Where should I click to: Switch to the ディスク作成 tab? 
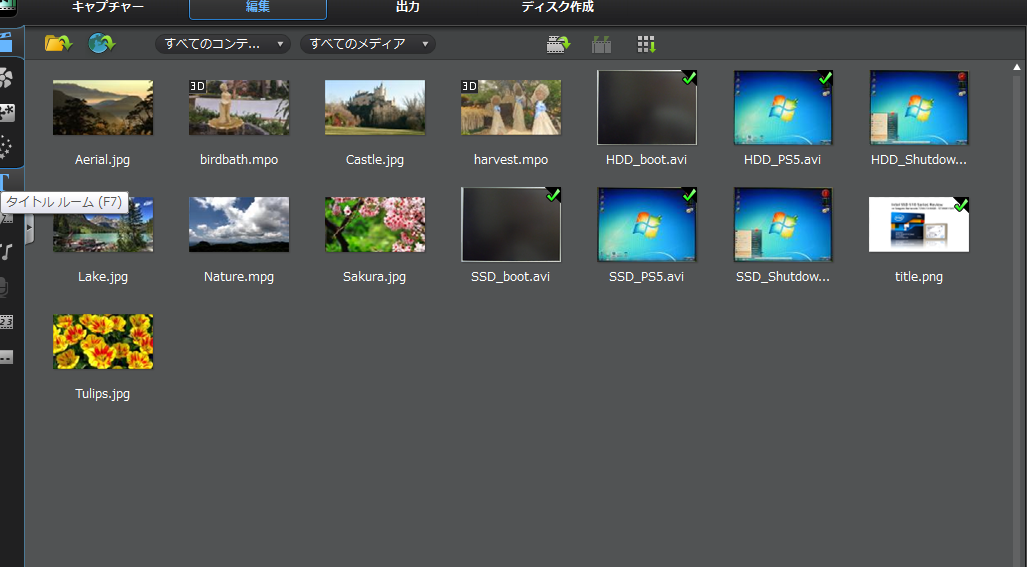[557, 7]
